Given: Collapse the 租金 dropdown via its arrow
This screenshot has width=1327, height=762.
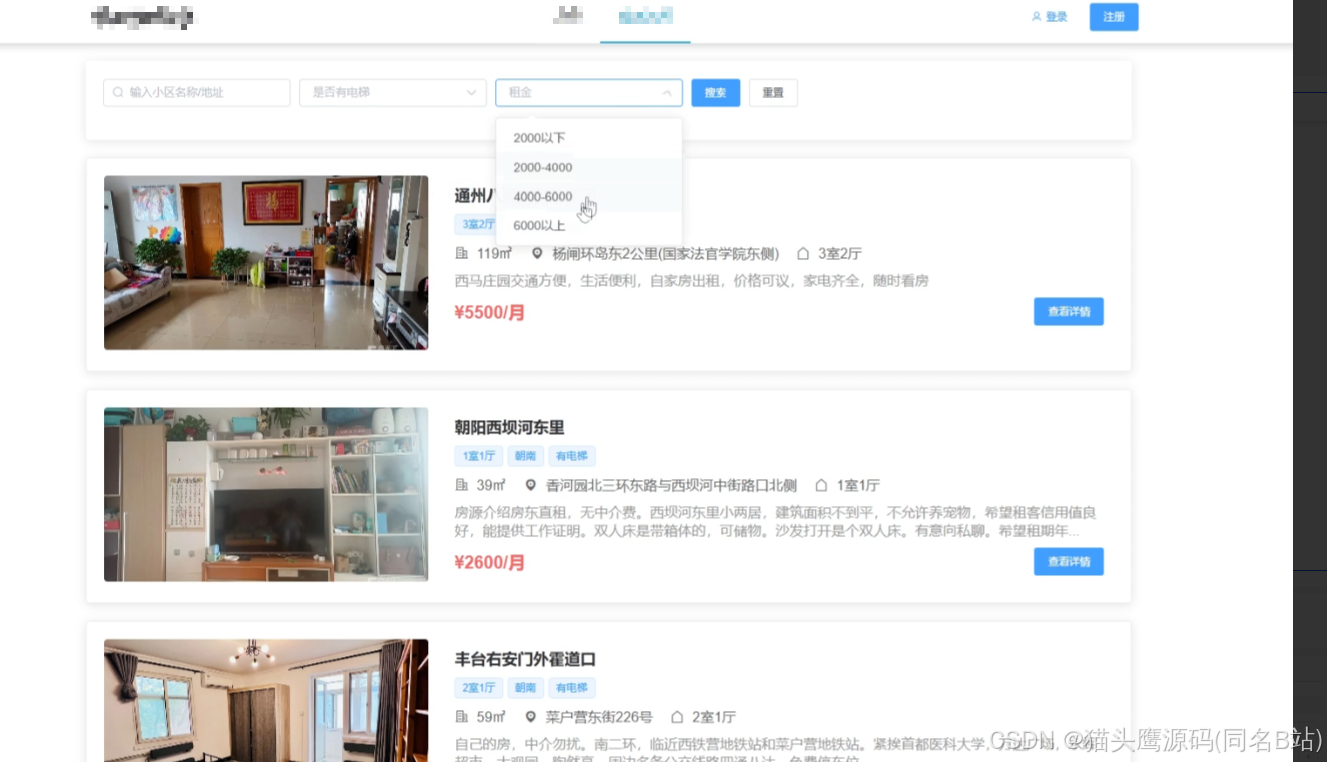Looking at the screenshot, I should click(667, 93).
